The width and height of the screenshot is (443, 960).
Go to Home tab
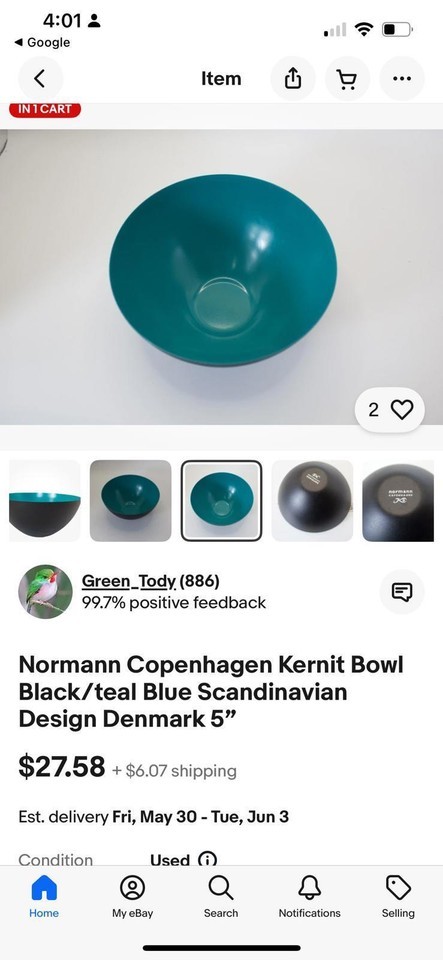tap(44, 896)
